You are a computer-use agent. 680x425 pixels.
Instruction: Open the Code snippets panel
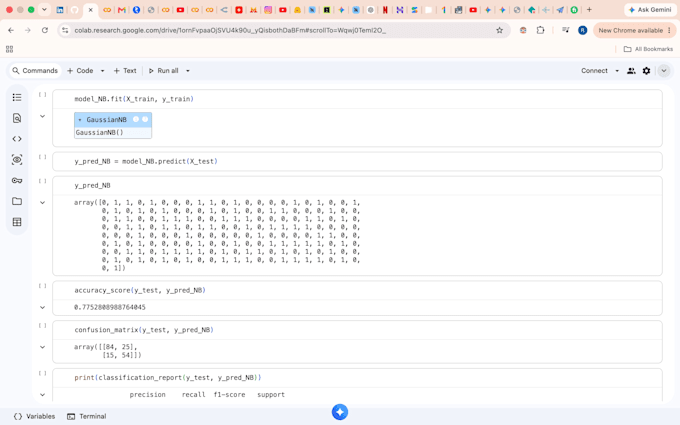click(x=17, y=139)
